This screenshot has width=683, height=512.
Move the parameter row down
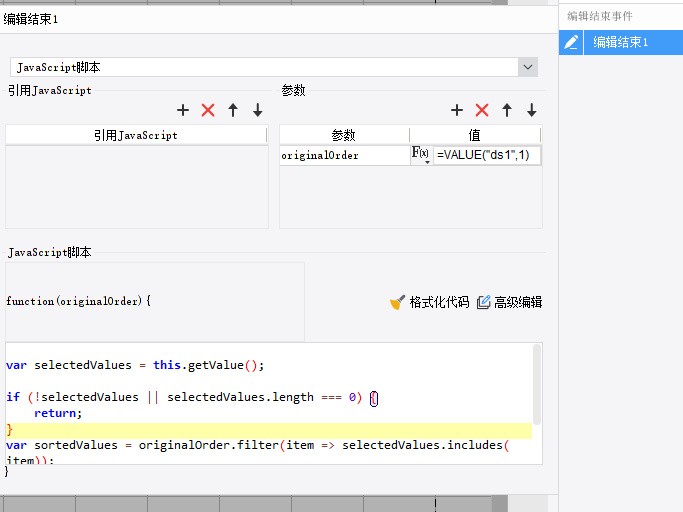click(x=532, y=110)
